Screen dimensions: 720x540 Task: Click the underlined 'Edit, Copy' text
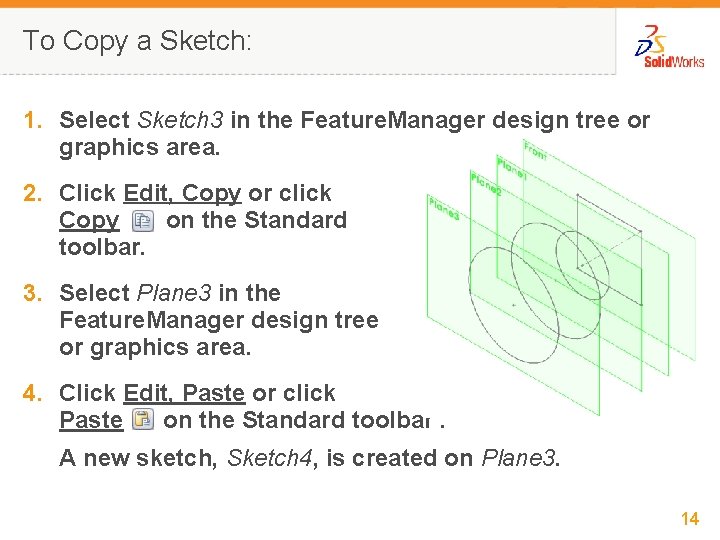182,193
